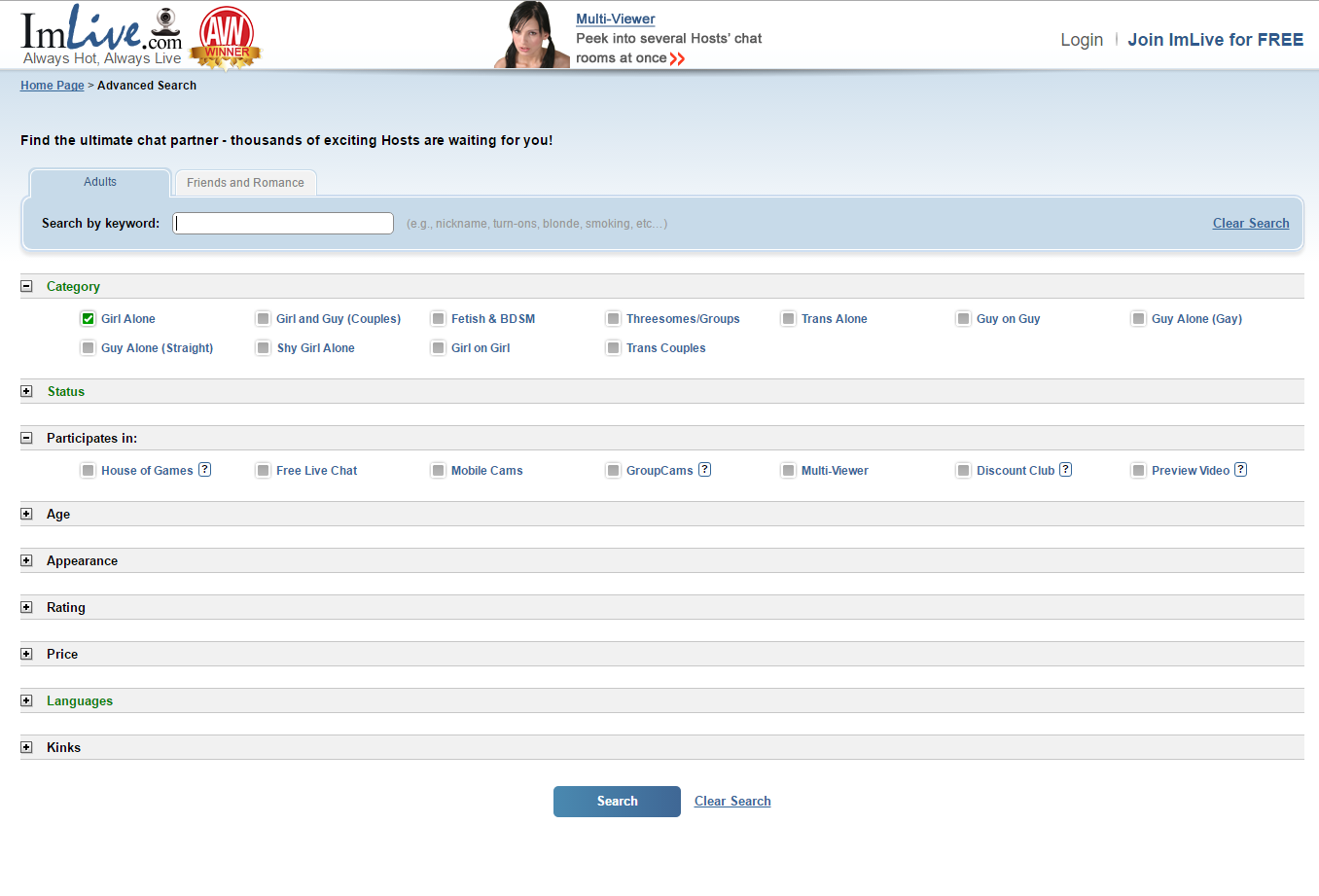The height and width of the screenshot is (896, 1319).
Task: Switch to Friends and Romance tab
Action: (245, 183)
